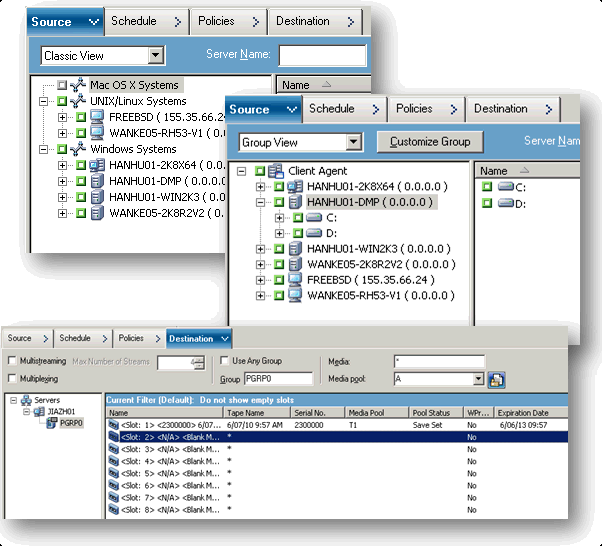Click the Windows Systems network icon
Image resolution: width=602 pixels, height=546 pixels.
[x=78, y=149]
